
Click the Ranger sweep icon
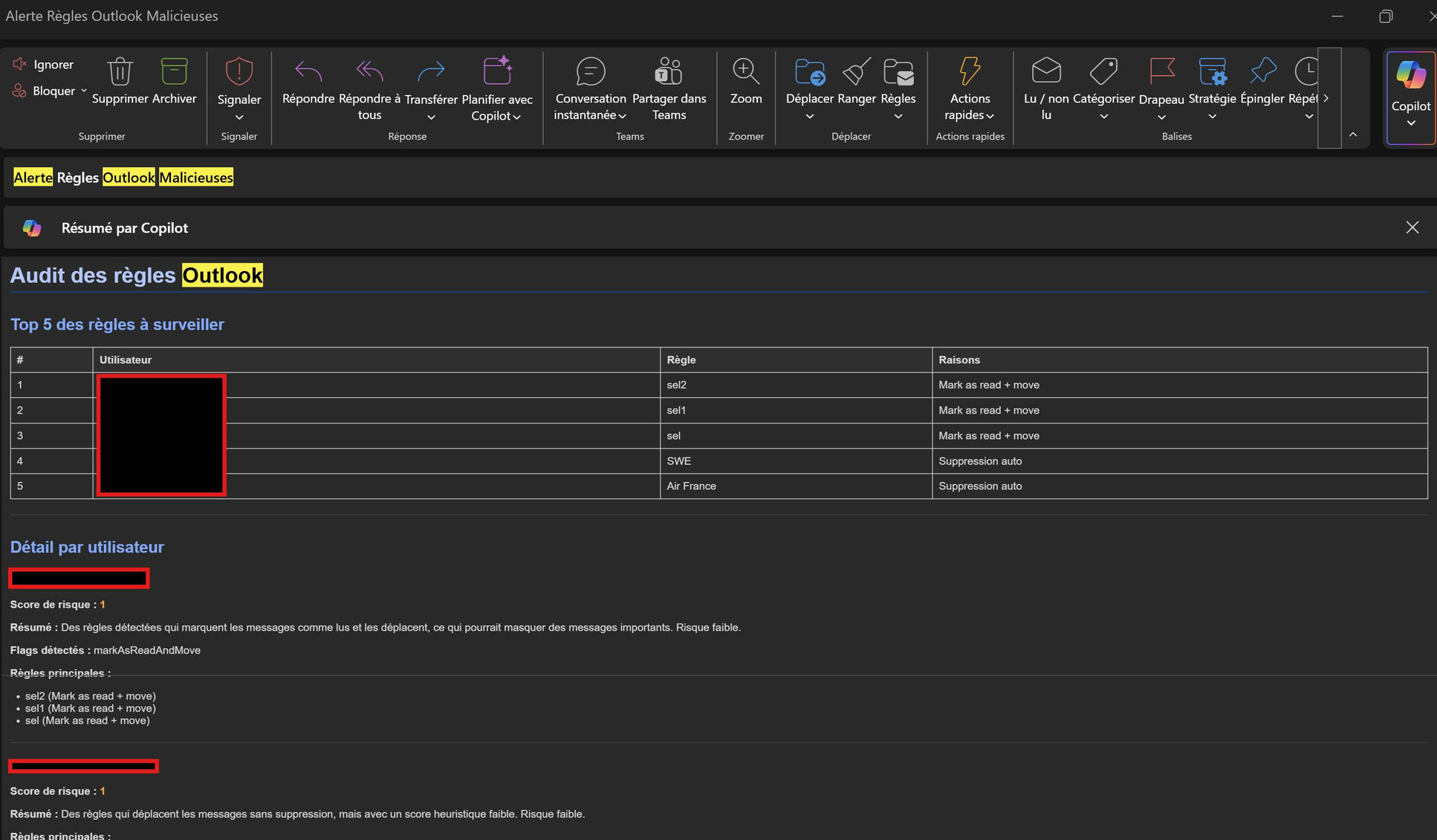[856, 72]
